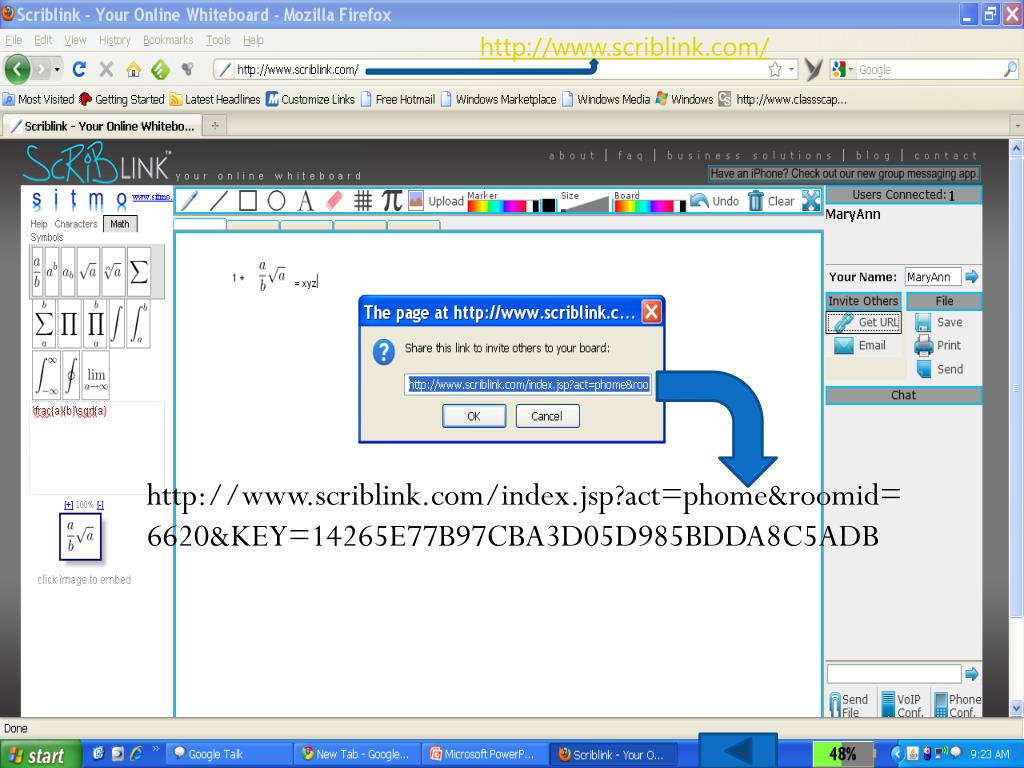Insert the infinite bounds integral symbol
This screenshot has height=768, width=1024.
tap(46, 375)
